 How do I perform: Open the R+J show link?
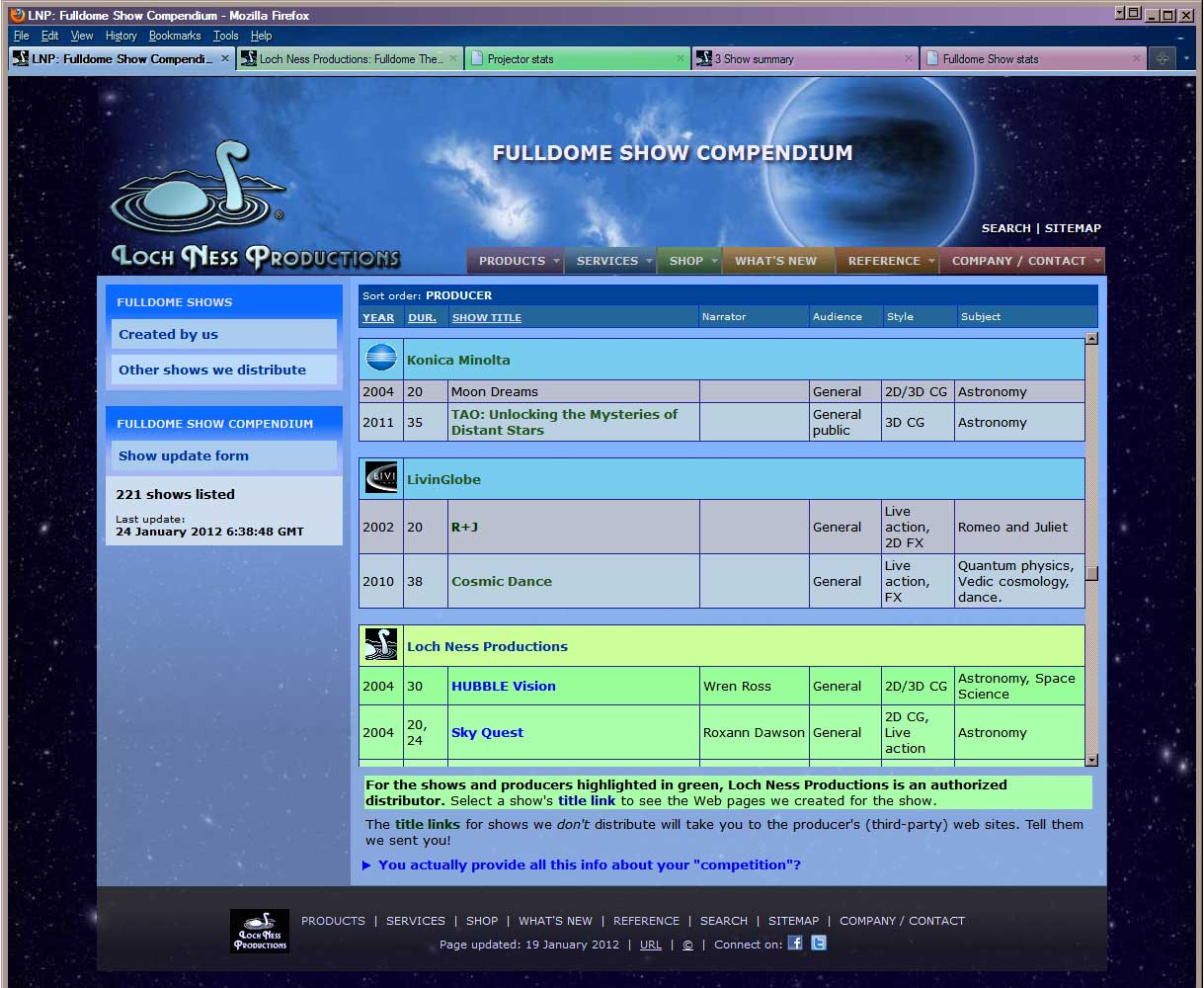point(464,527)
